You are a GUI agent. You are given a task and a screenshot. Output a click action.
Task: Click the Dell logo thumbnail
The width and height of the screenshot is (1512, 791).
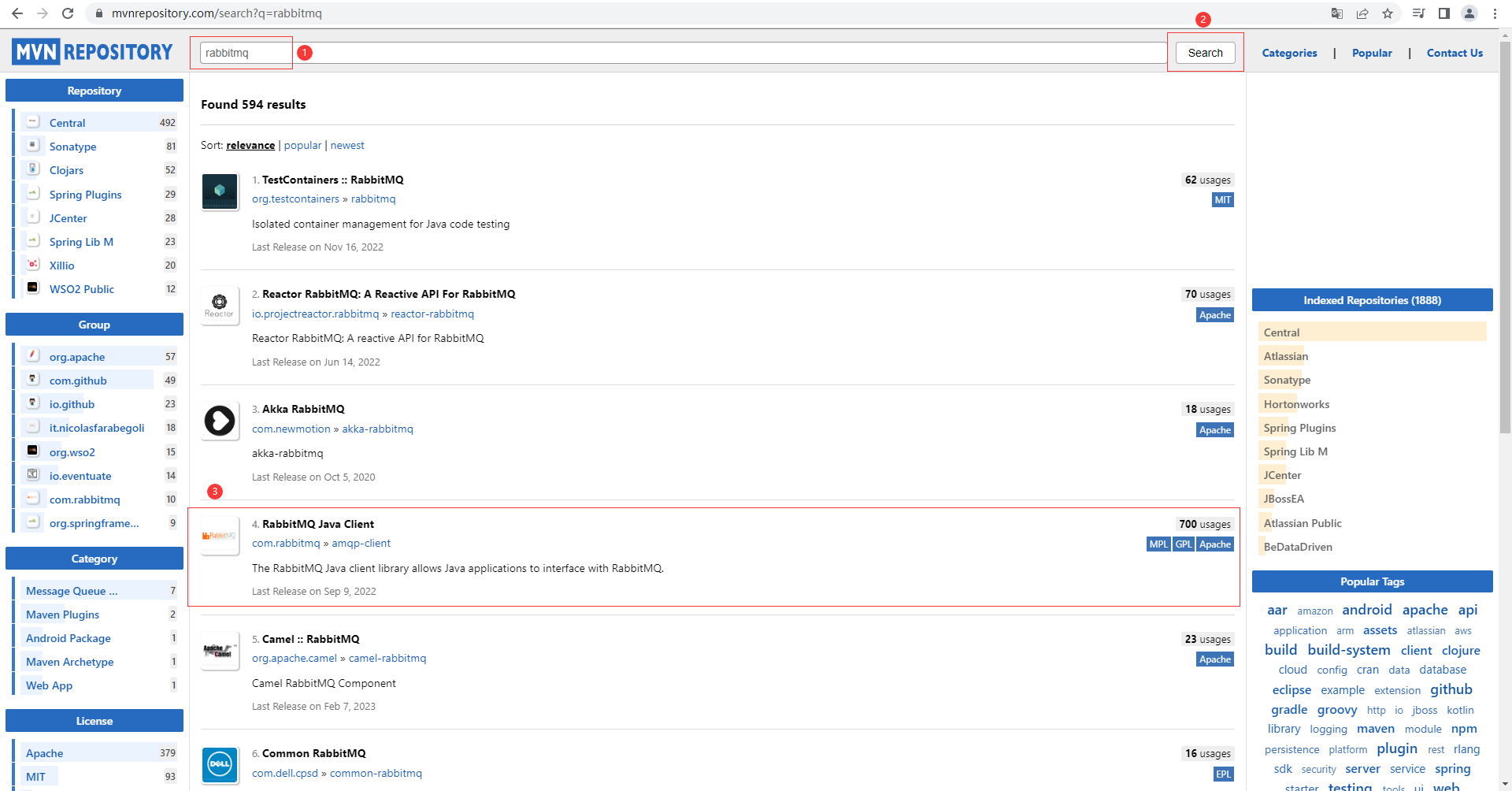(220, 765)
